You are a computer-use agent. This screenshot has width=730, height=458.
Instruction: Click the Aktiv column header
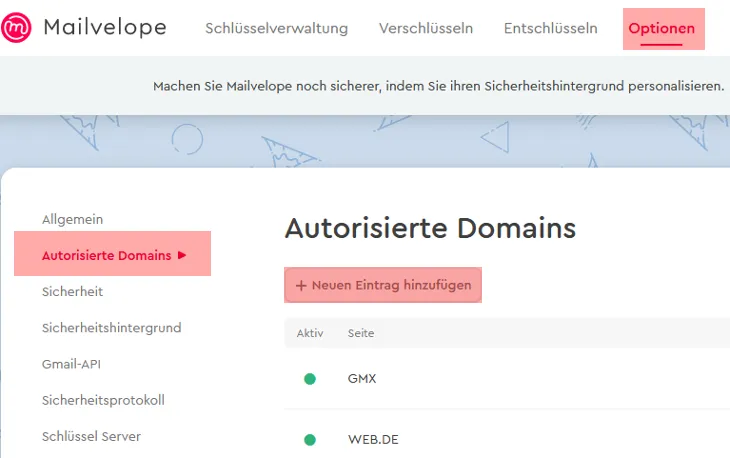310,333
